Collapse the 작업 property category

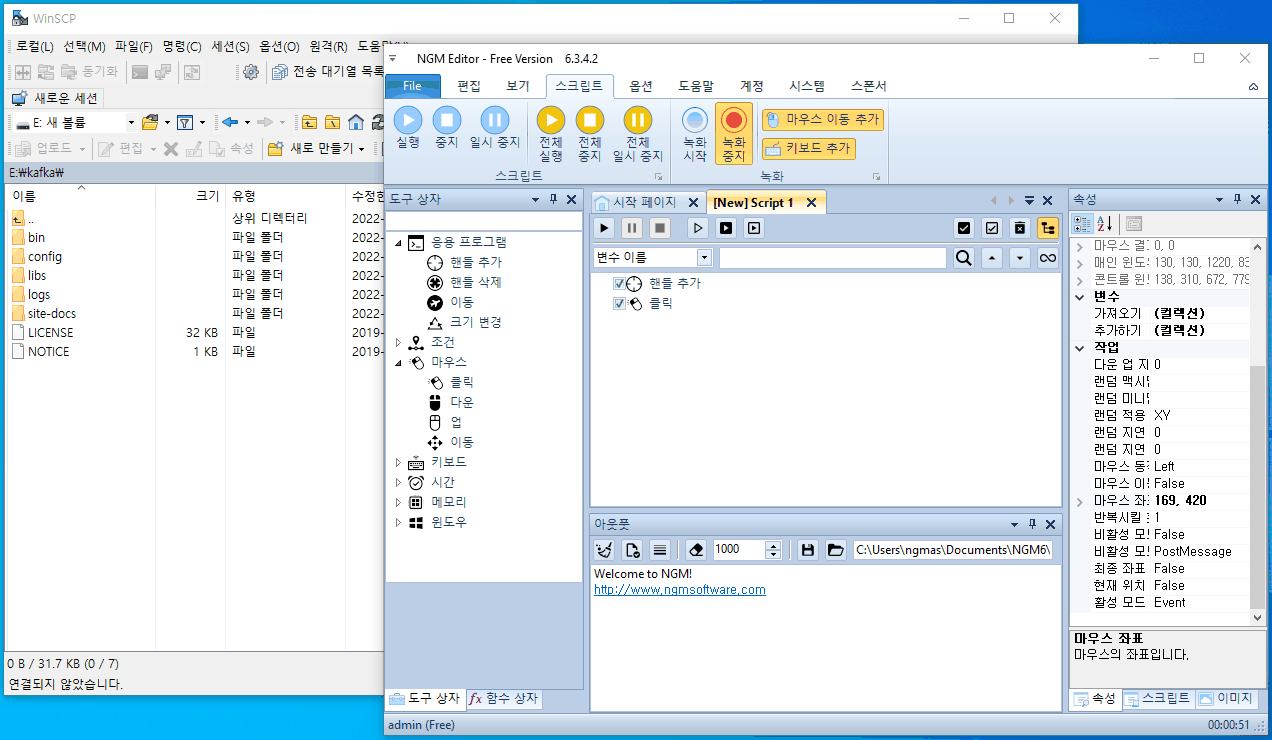pyautogui.click(x=1080, y=348)
